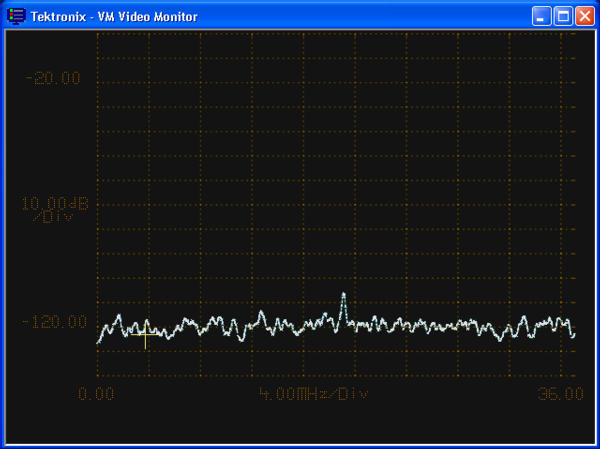Click the 4.00MHz/Div horizontal scale label
The width and height of the screenshot is (600, 449).
coord(313,393)
